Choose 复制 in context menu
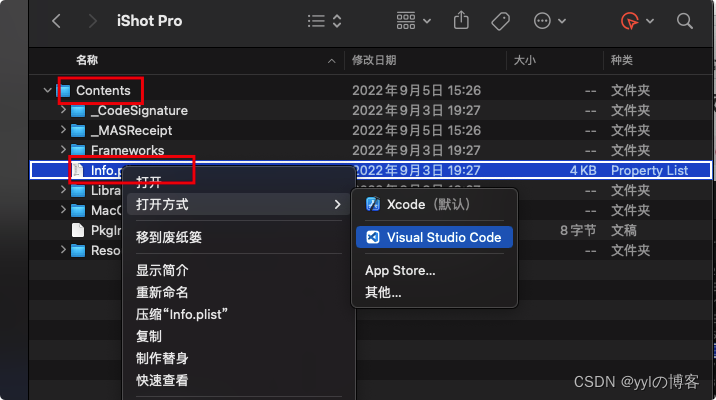 tap(239, 336)
